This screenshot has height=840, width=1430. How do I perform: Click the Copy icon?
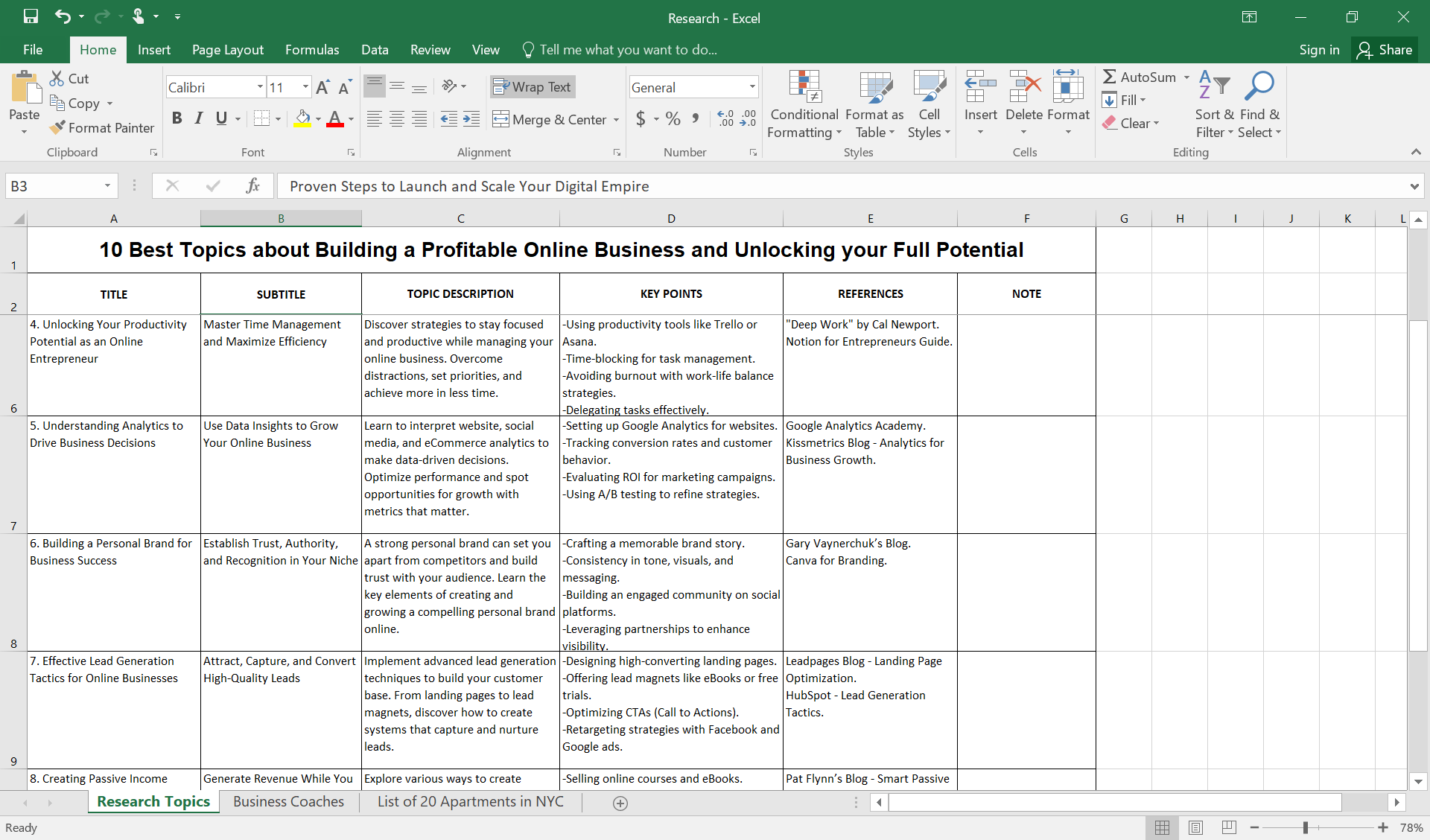57,103
